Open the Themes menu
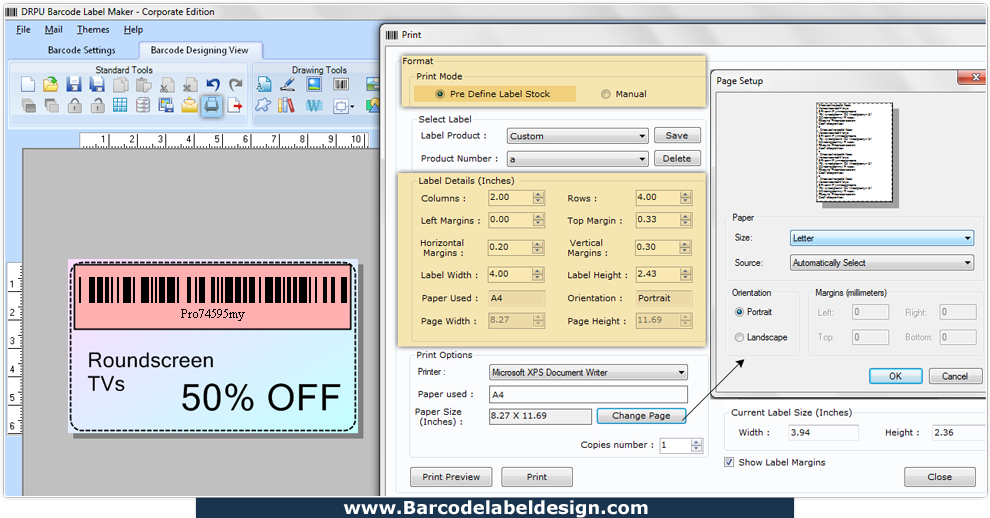The width and height of the screenshot is (990, 518). tap(93, 30)
